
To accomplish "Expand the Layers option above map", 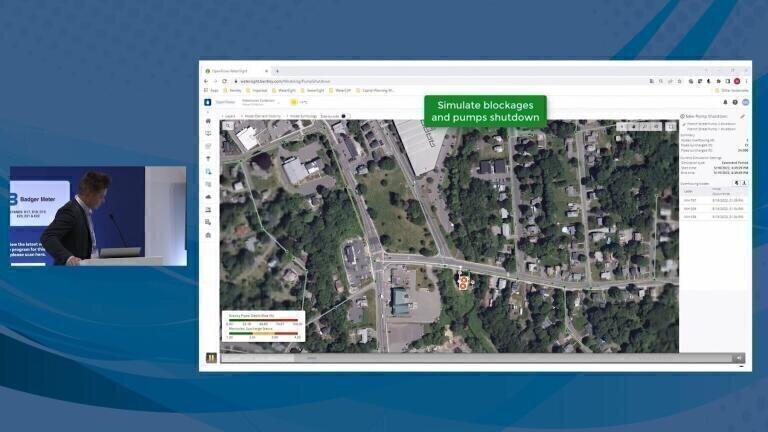I will coord(228,116).
